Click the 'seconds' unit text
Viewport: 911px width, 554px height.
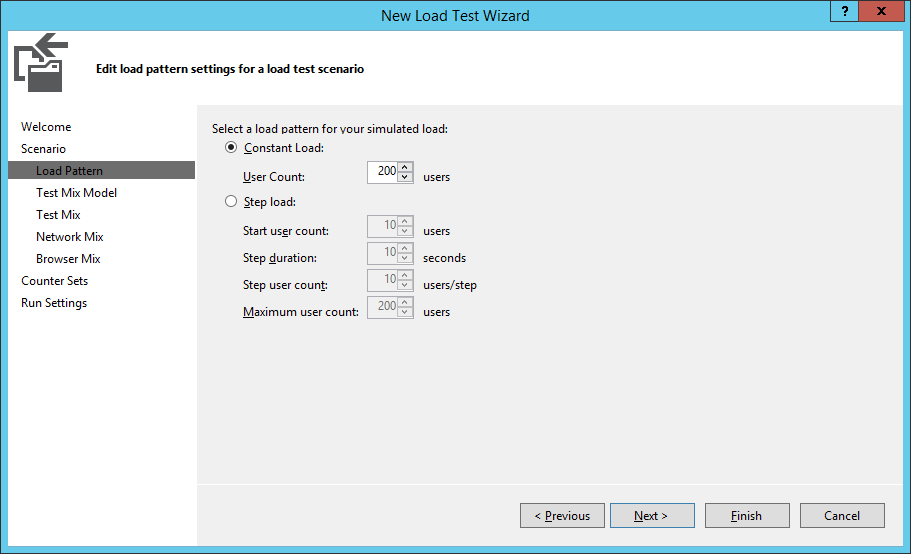(x=444, y=258)
